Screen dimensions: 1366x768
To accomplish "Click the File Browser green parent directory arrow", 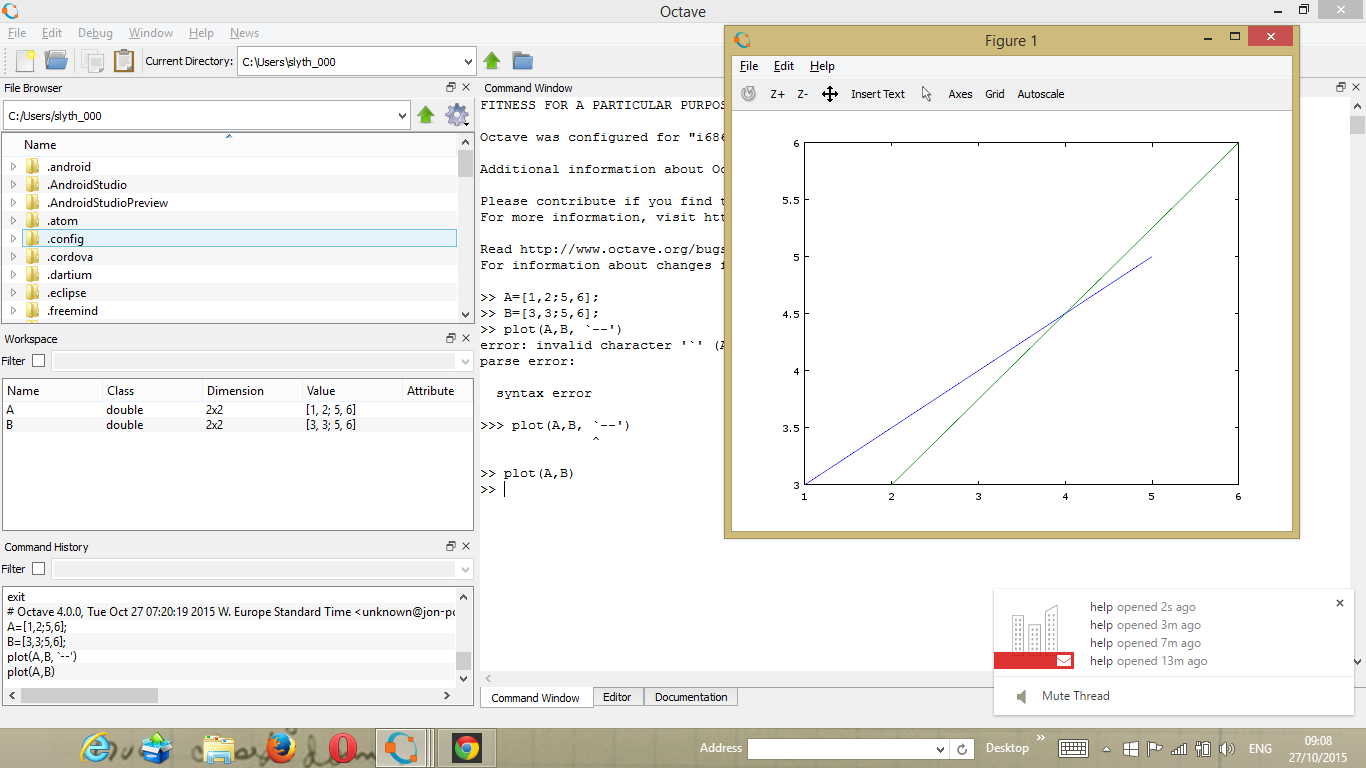I will coord(426,115).
